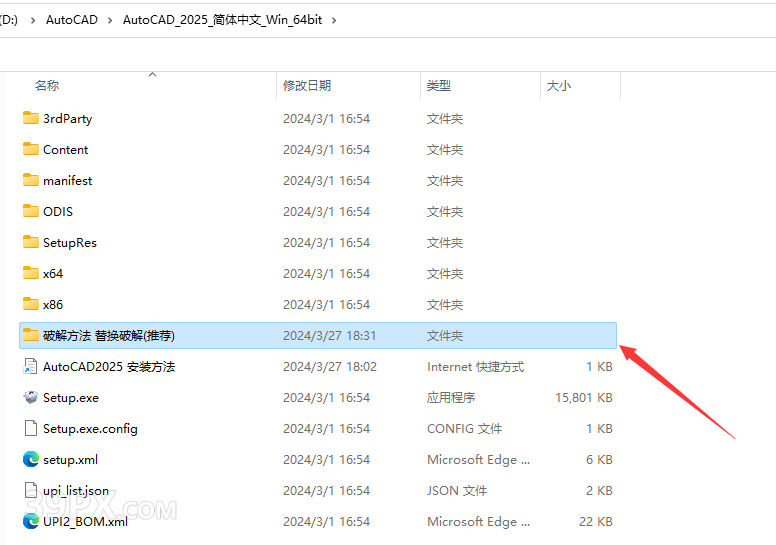Select the file name SetupRes
Viewport: 776px width, 545px height.
coord(70,243)
